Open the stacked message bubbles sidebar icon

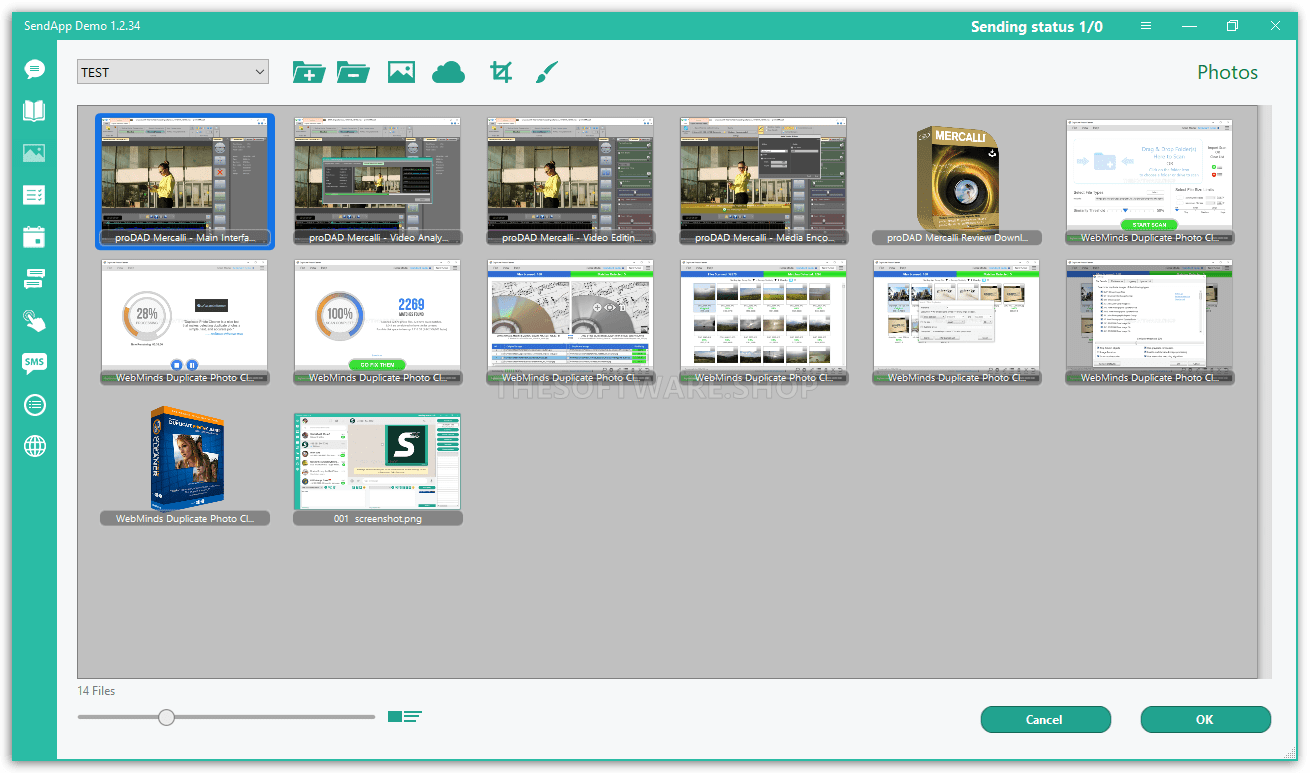(35, 279)
